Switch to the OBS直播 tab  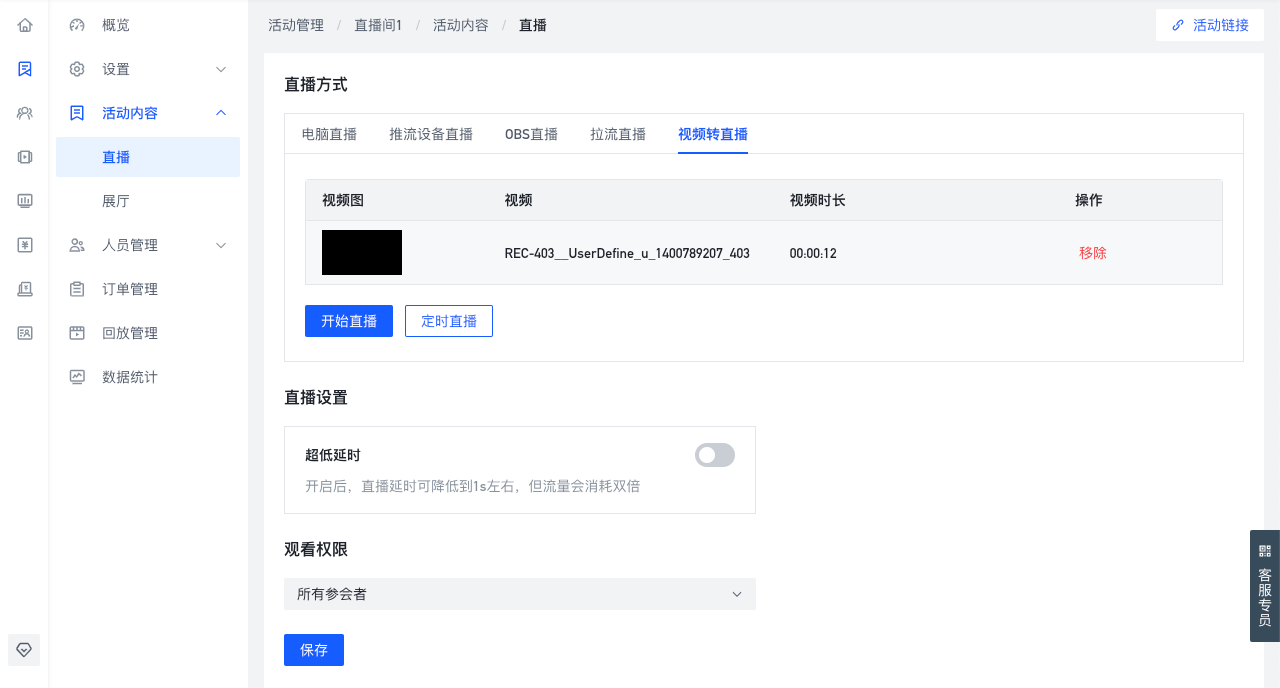click(x=531, y=134)
